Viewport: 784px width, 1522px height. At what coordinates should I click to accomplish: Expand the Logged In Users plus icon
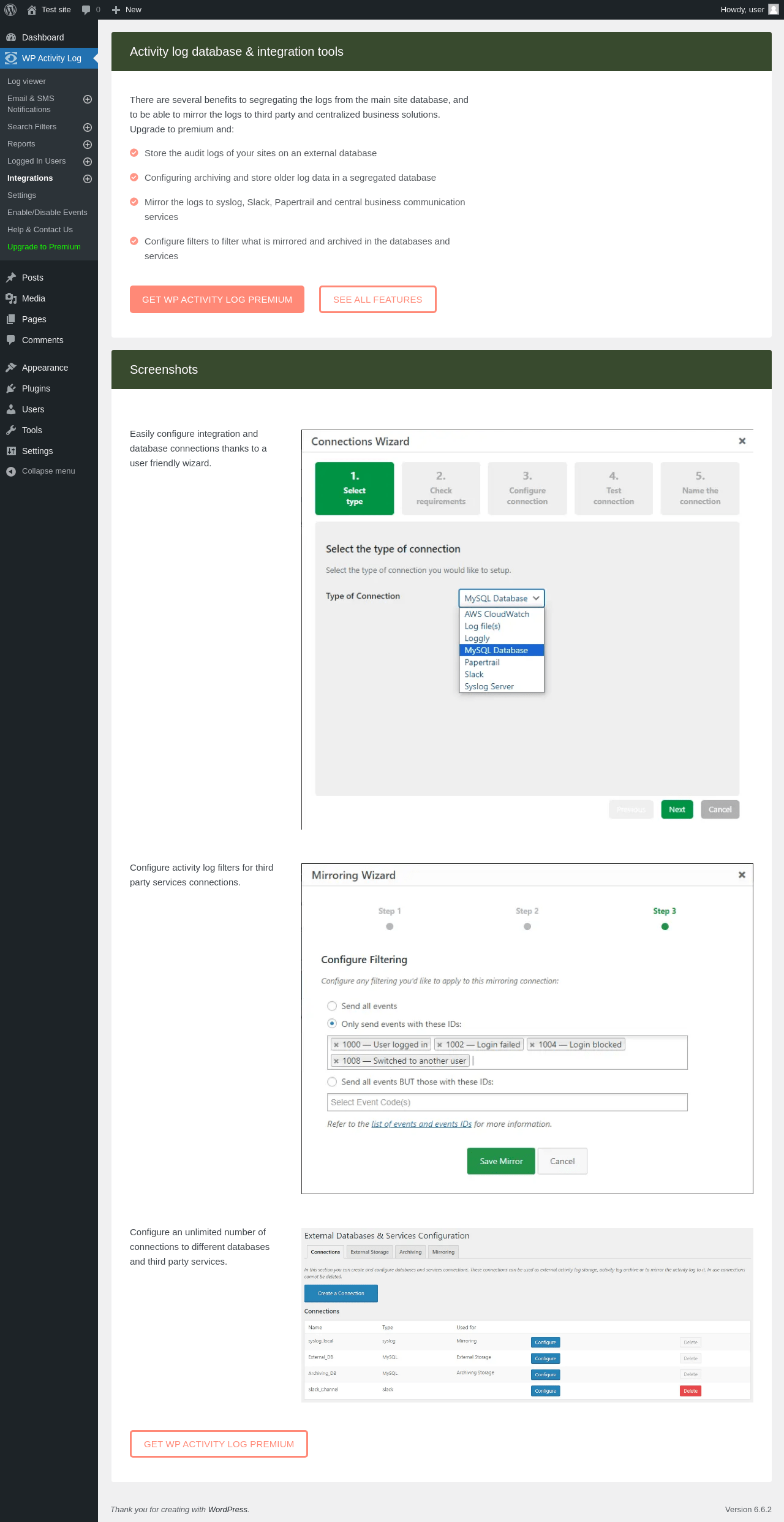click(x=88, y=162)
